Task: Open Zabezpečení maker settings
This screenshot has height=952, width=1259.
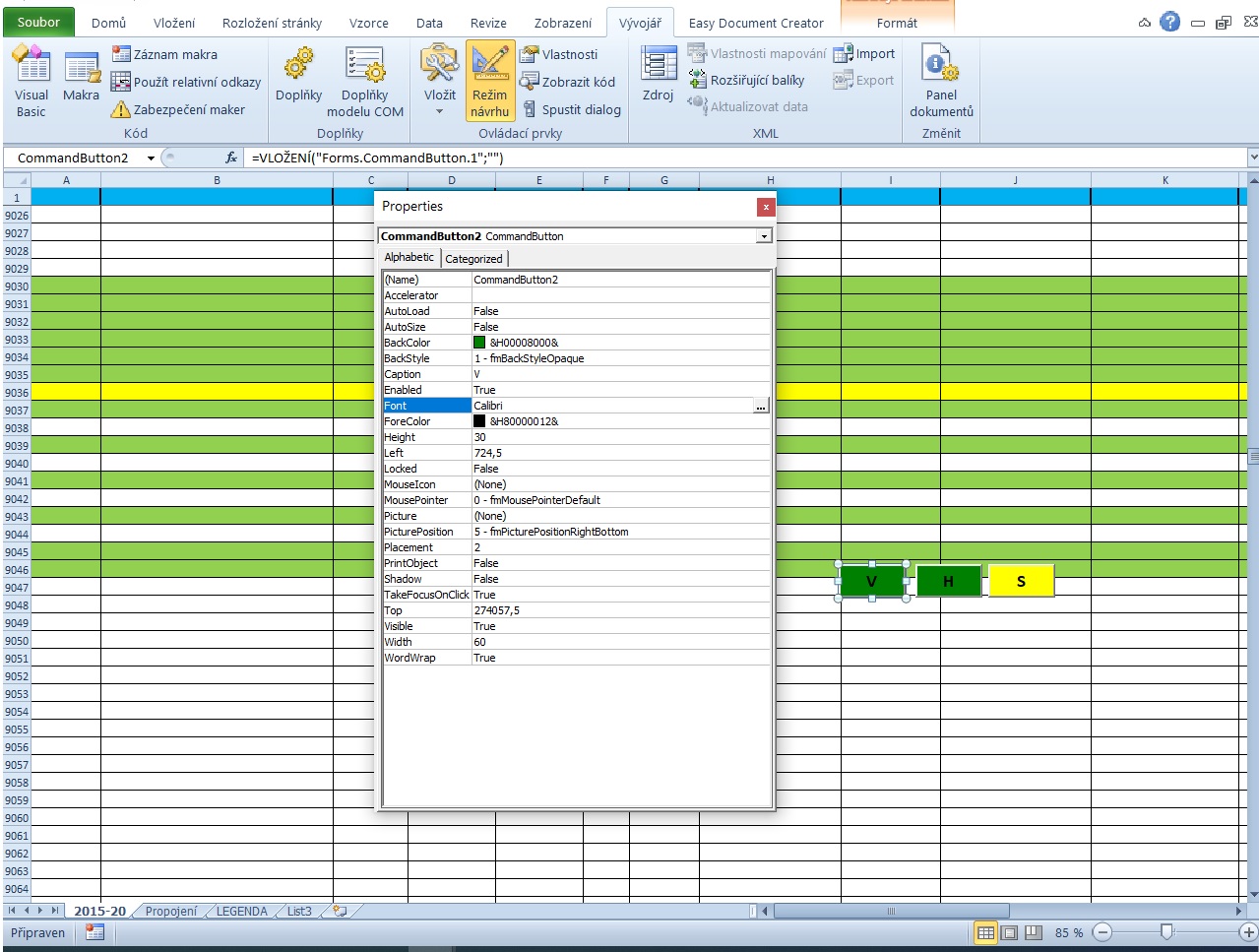Action: pos(179,109)
